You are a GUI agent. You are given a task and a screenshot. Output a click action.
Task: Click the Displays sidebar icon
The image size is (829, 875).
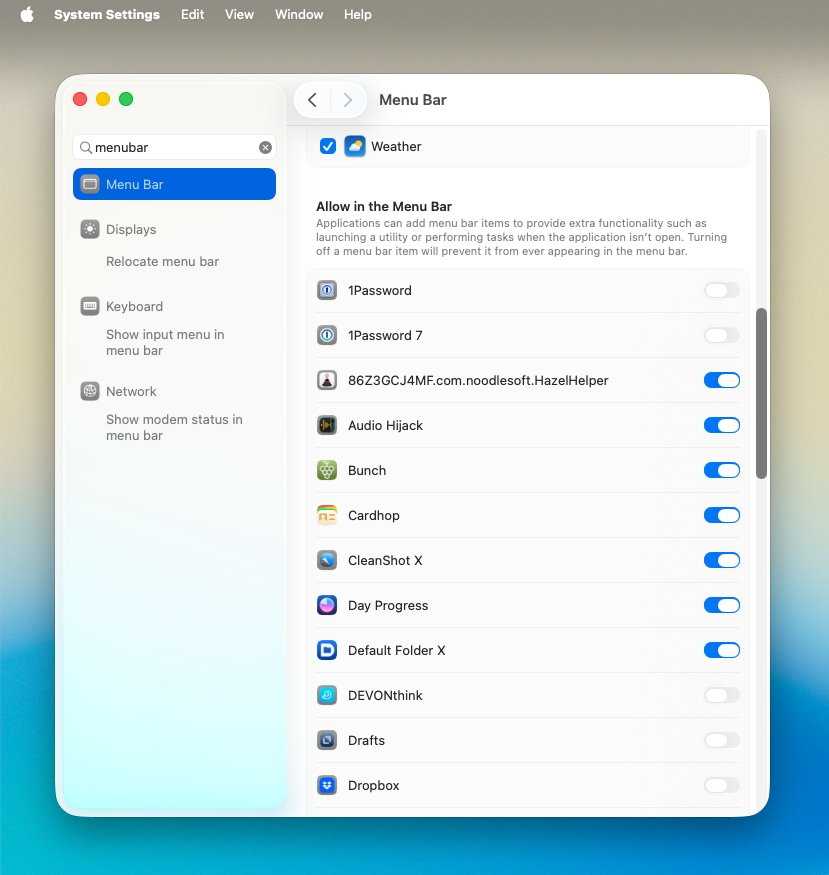[x=90, y=229]
